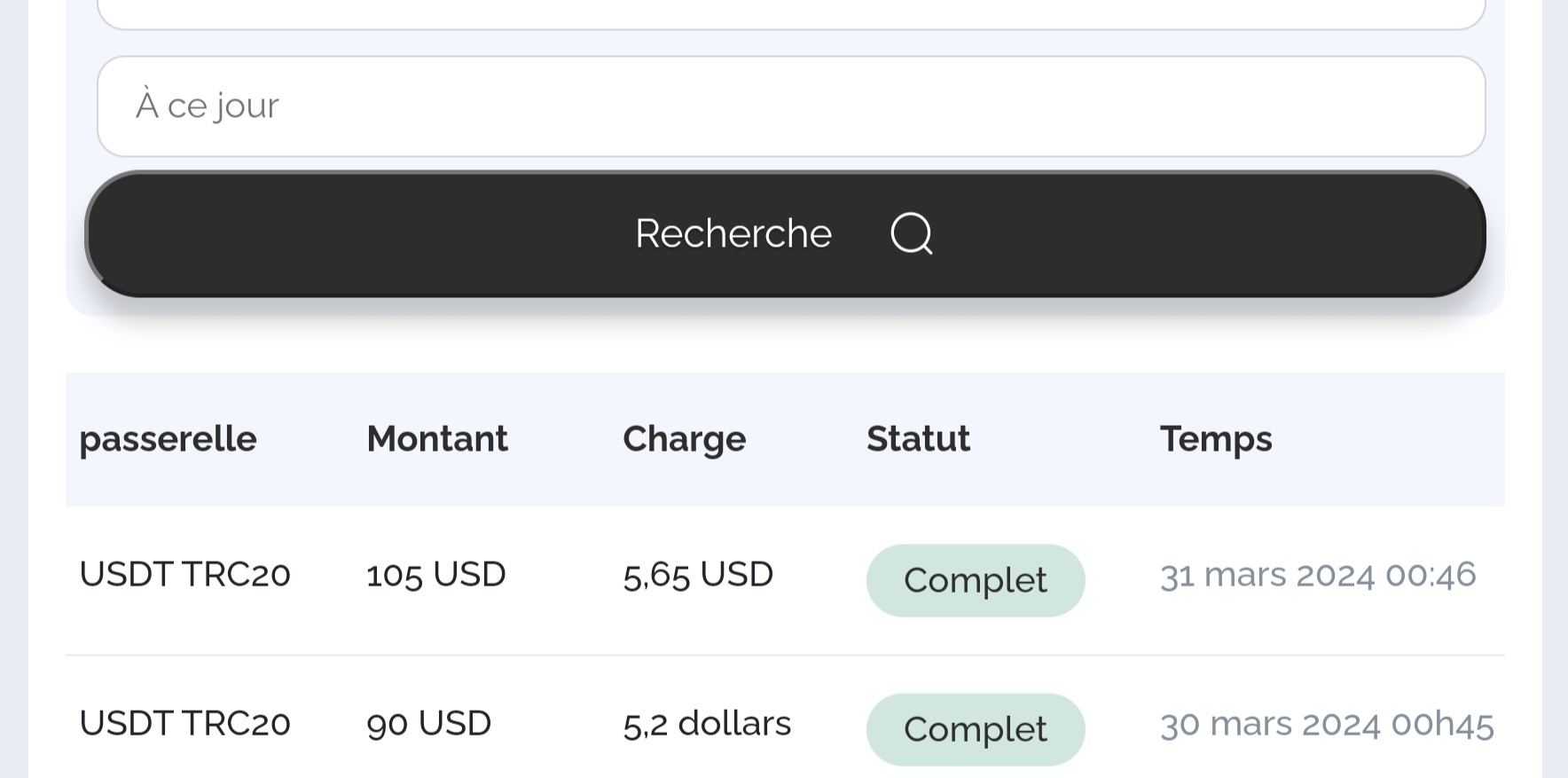Click the "105 USD" amount cell
The width and height of the screenshot is (1568, 778).
(435, 575)
